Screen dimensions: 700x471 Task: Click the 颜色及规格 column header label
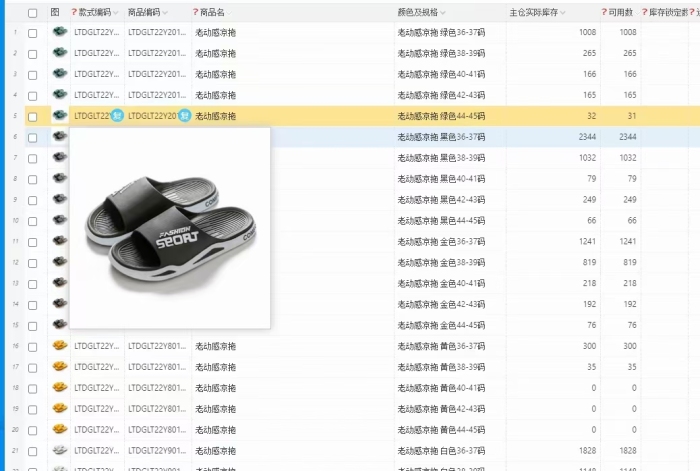pyautogui.click(x=418, y=13)
